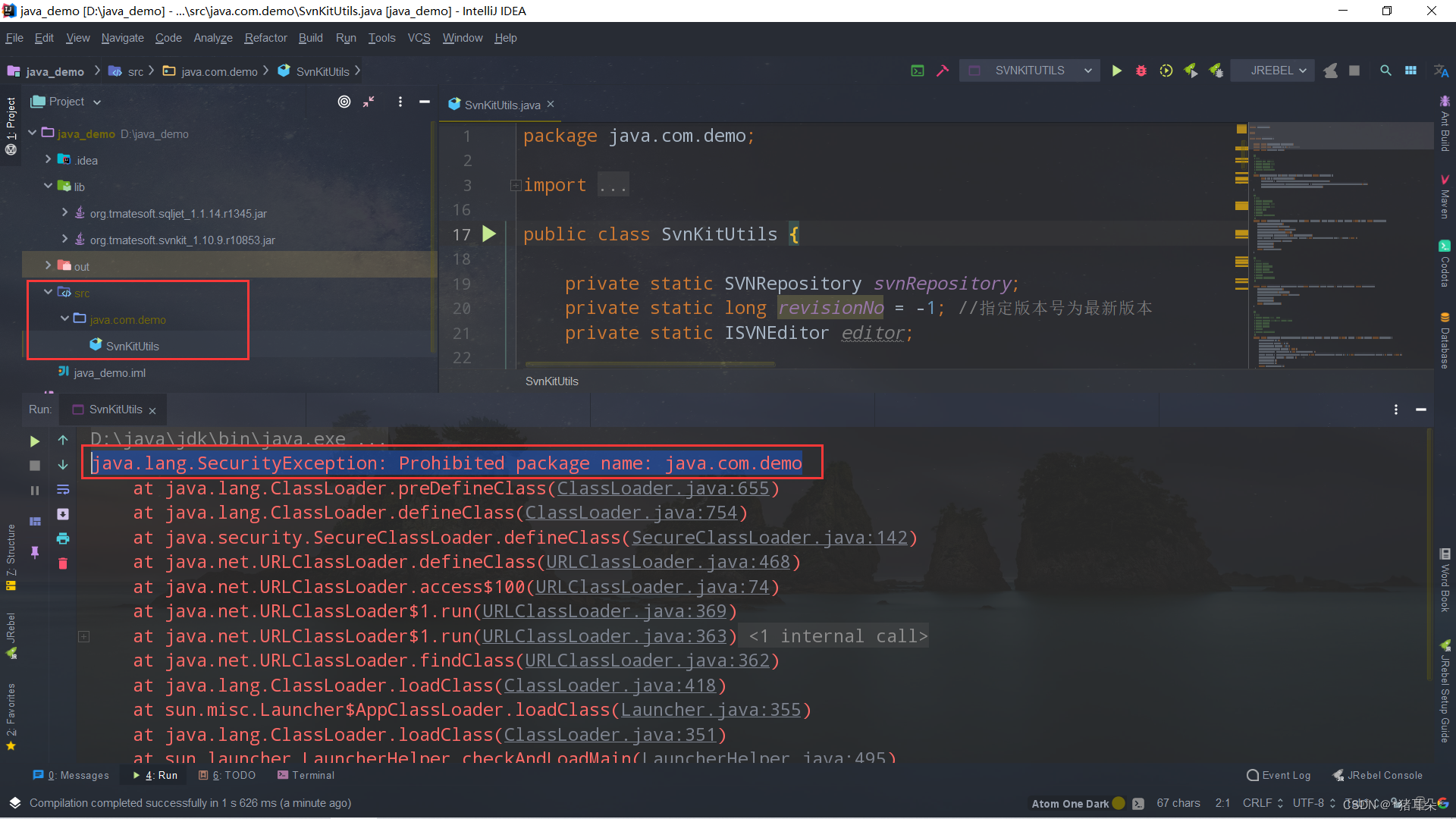Run the application with the green Run icon
Viewport: 1456px width, 819px height.
click(1116, 70)
